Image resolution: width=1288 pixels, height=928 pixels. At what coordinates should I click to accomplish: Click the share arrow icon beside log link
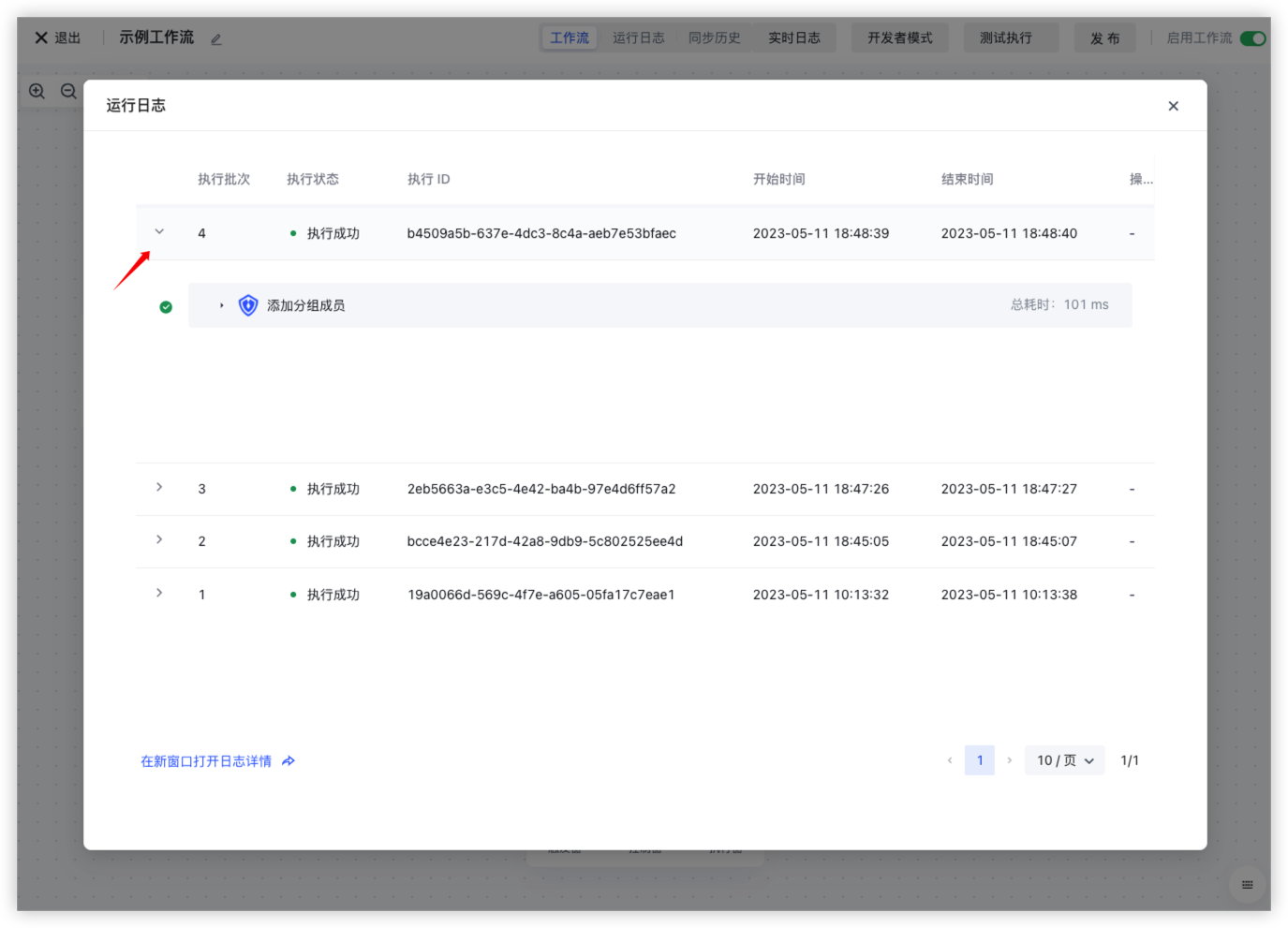click(x=289, y=761)
